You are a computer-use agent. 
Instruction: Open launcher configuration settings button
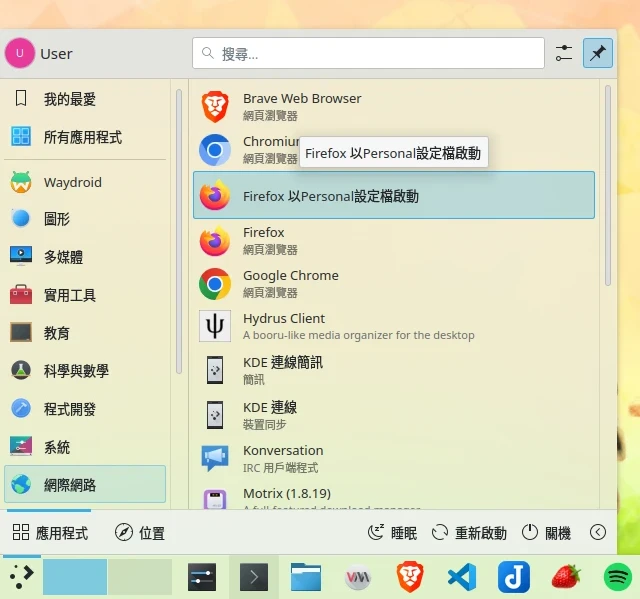point(564,53)
